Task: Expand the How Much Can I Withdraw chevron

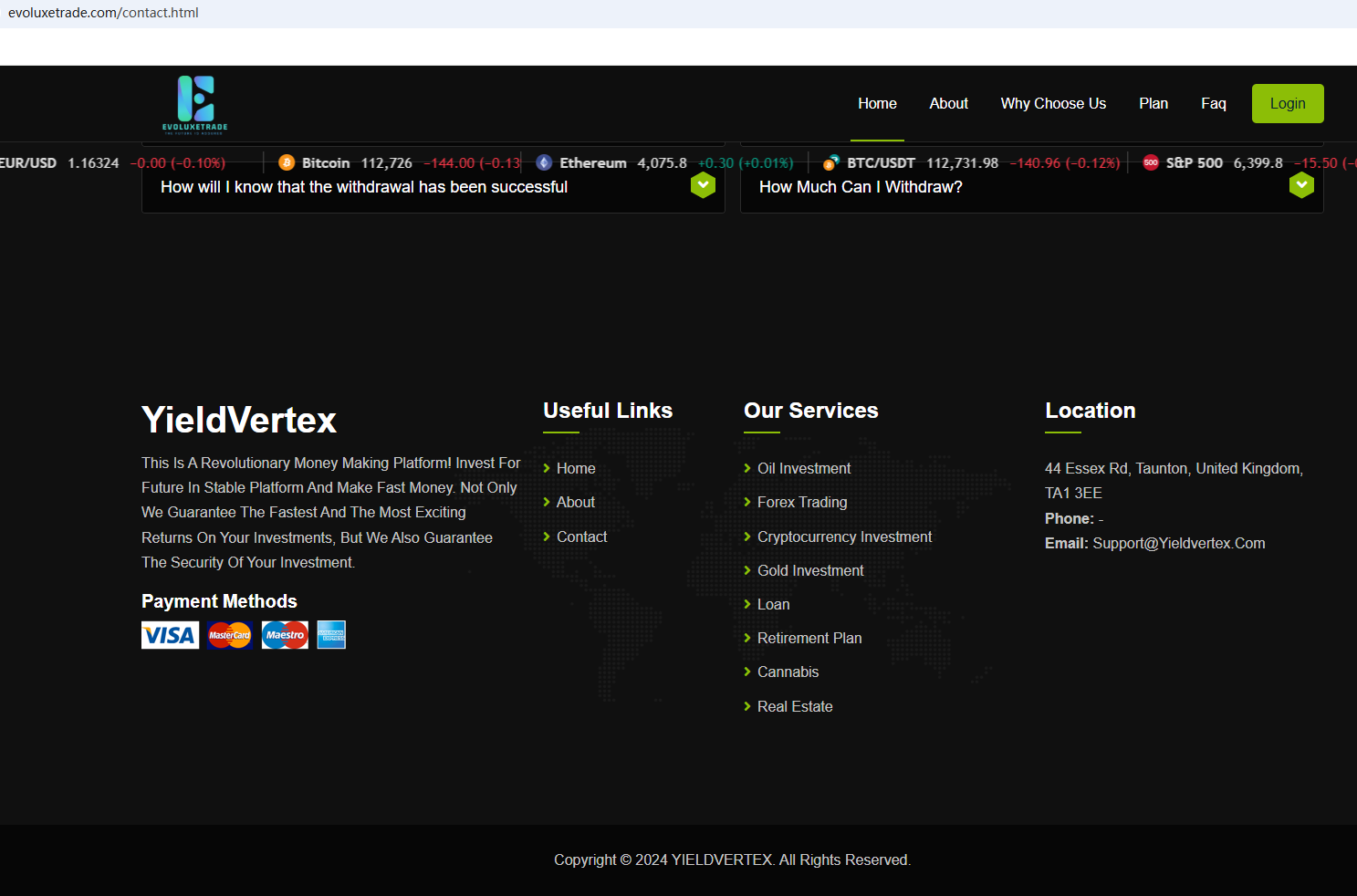Action: click(x=1301, y=185)
